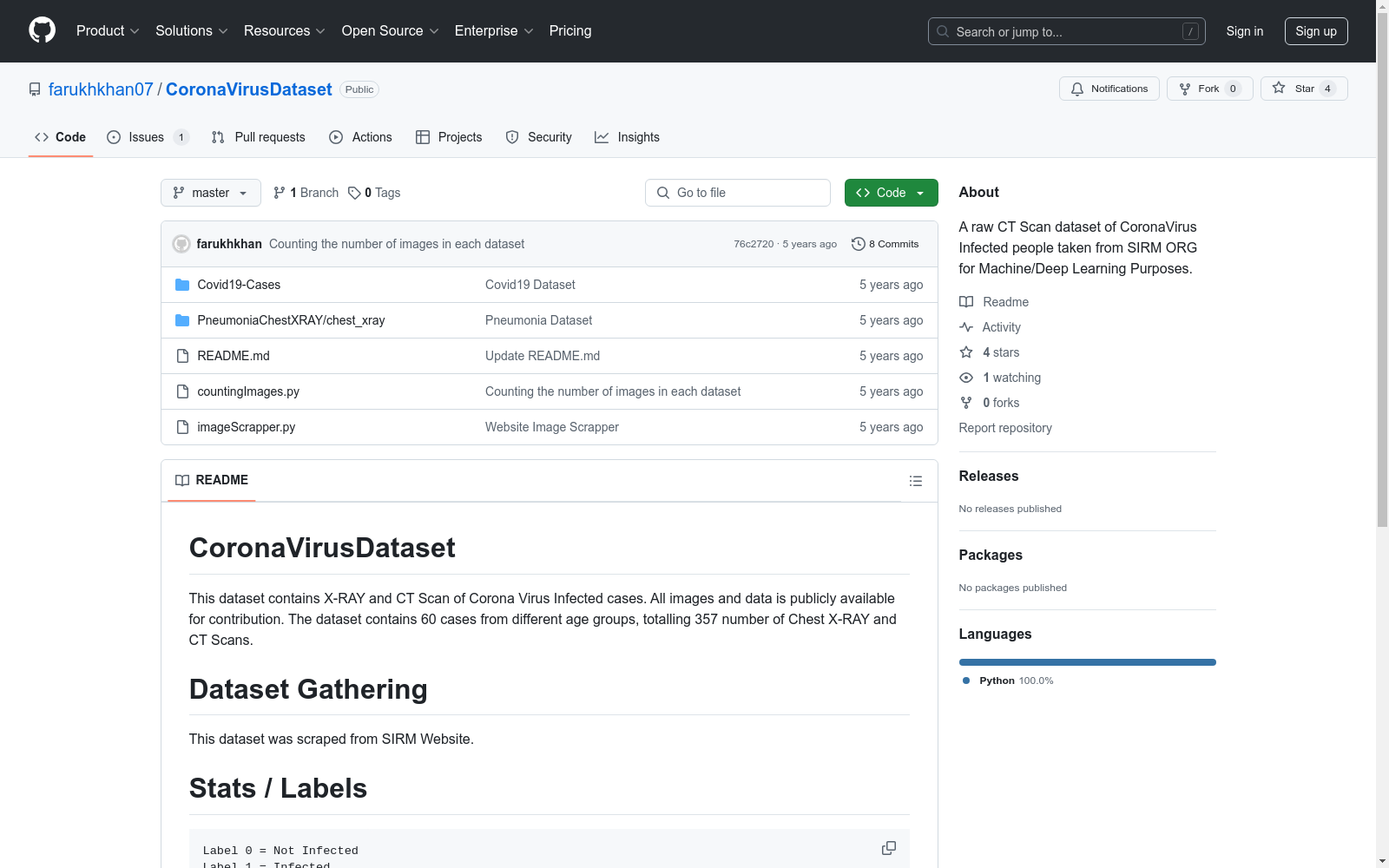
Task: Open the Projects tab
Action: tap(449, 137)
